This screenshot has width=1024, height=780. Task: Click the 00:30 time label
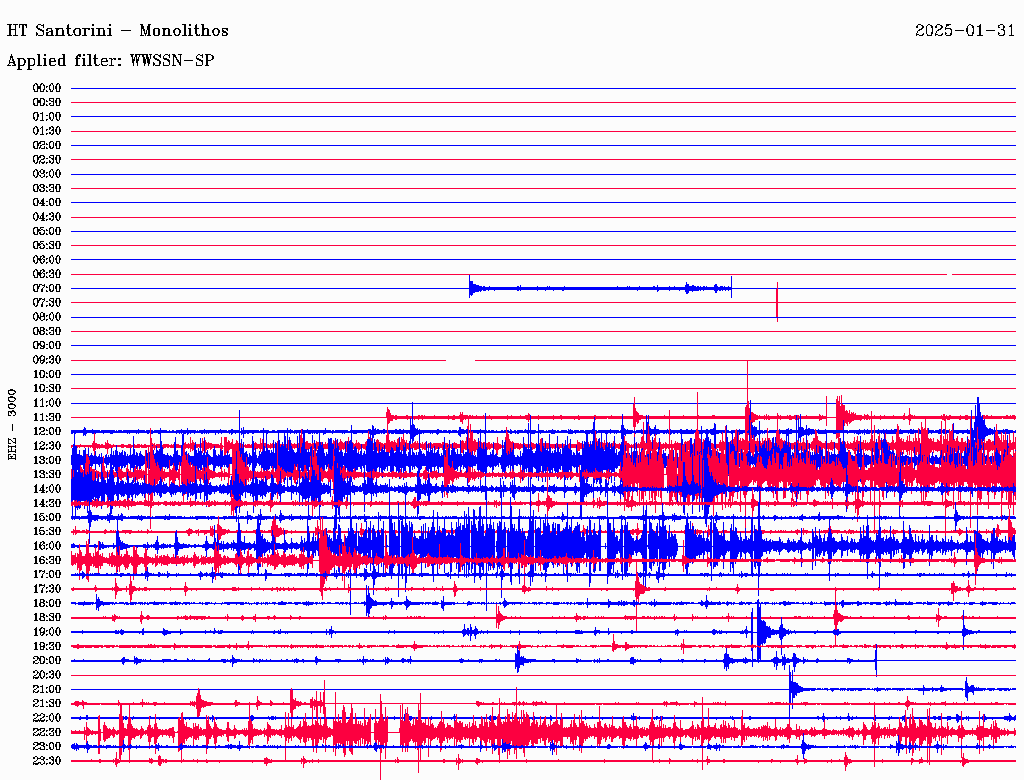(47, 103)
